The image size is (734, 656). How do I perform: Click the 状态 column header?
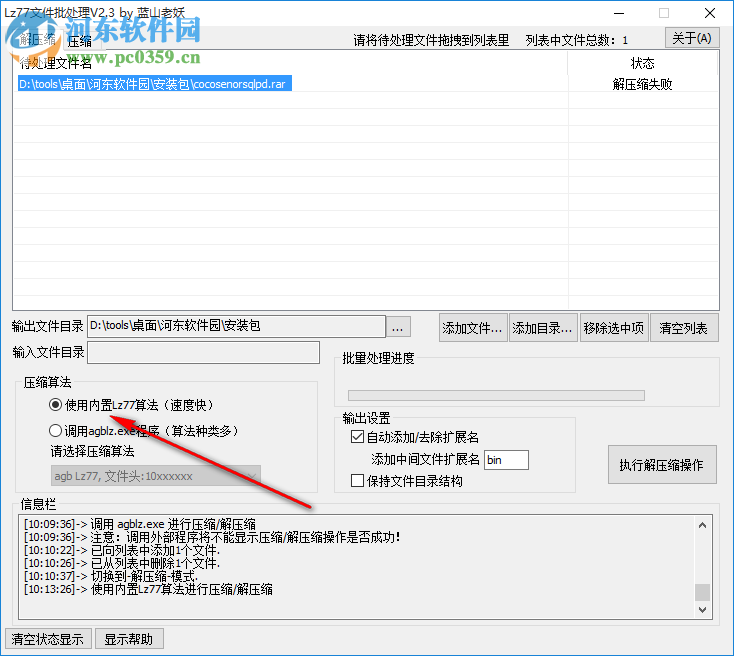pyautogui.click(x=642, y=63)
